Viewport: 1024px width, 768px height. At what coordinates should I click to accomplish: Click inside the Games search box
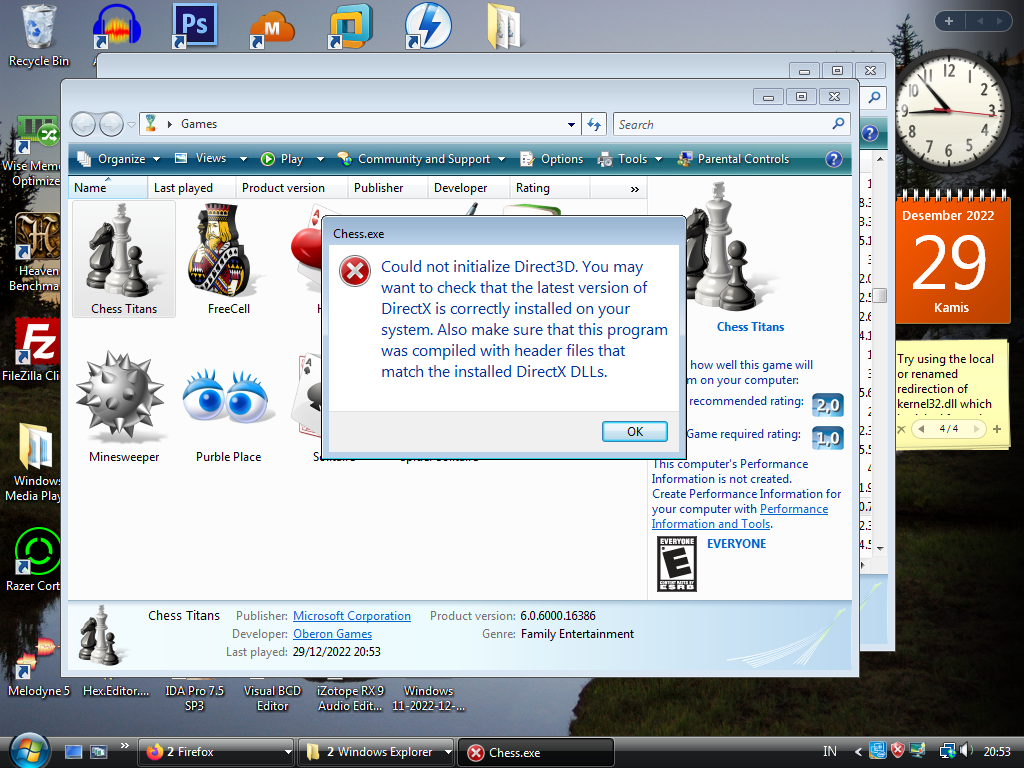(720, 125)
